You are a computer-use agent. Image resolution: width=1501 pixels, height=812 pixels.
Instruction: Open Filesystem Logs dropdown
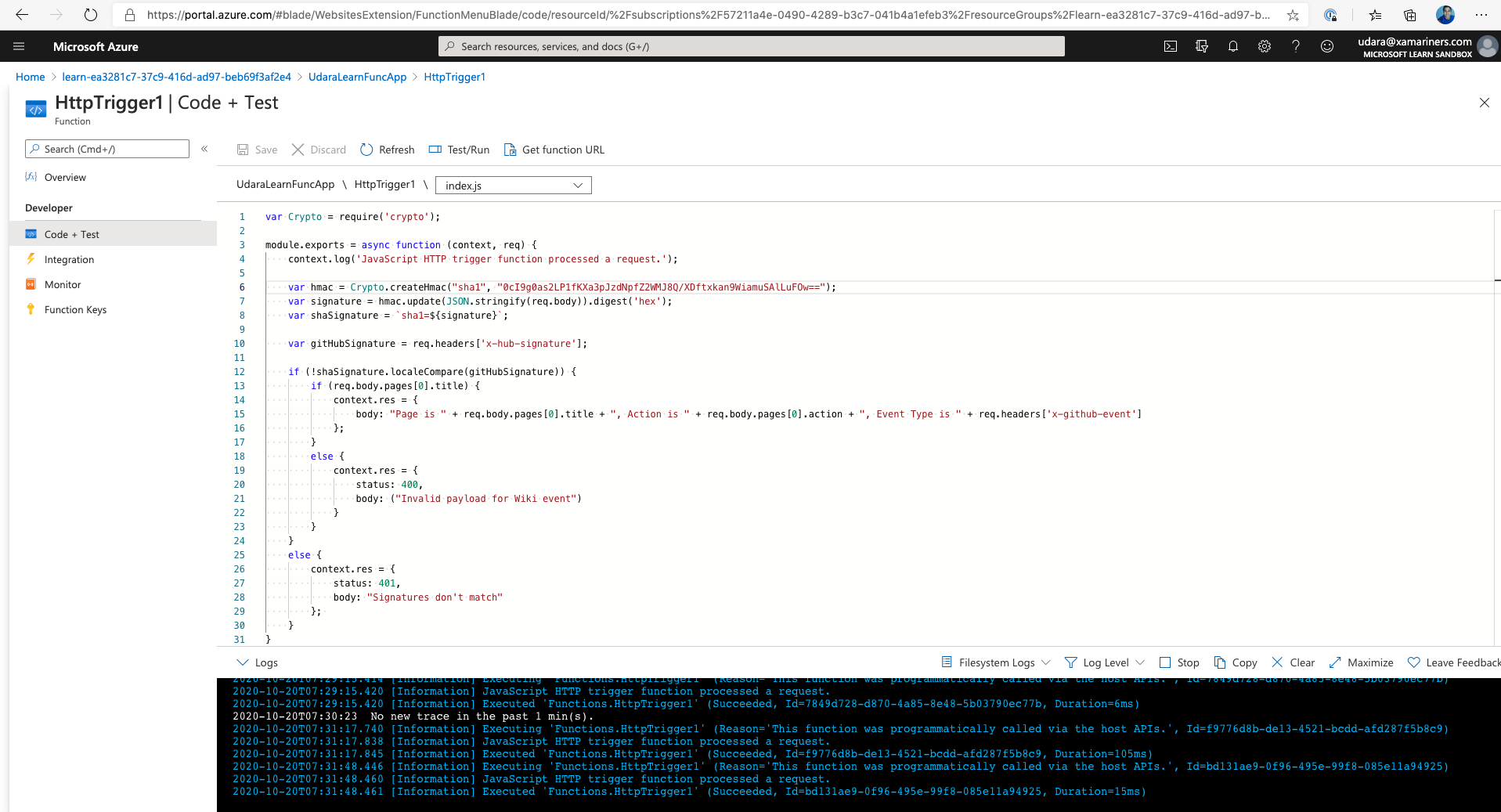coord(996,662)
